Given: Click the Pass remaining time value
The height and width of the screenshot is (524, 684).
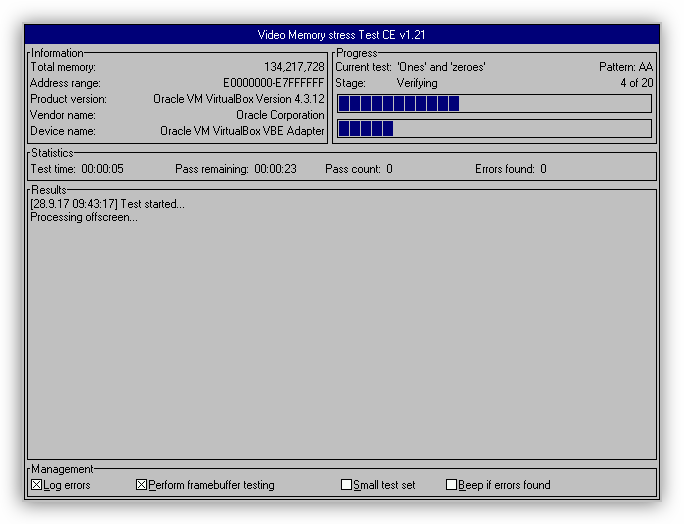Looking at the screenshot, I should click(x=275, y=169).
